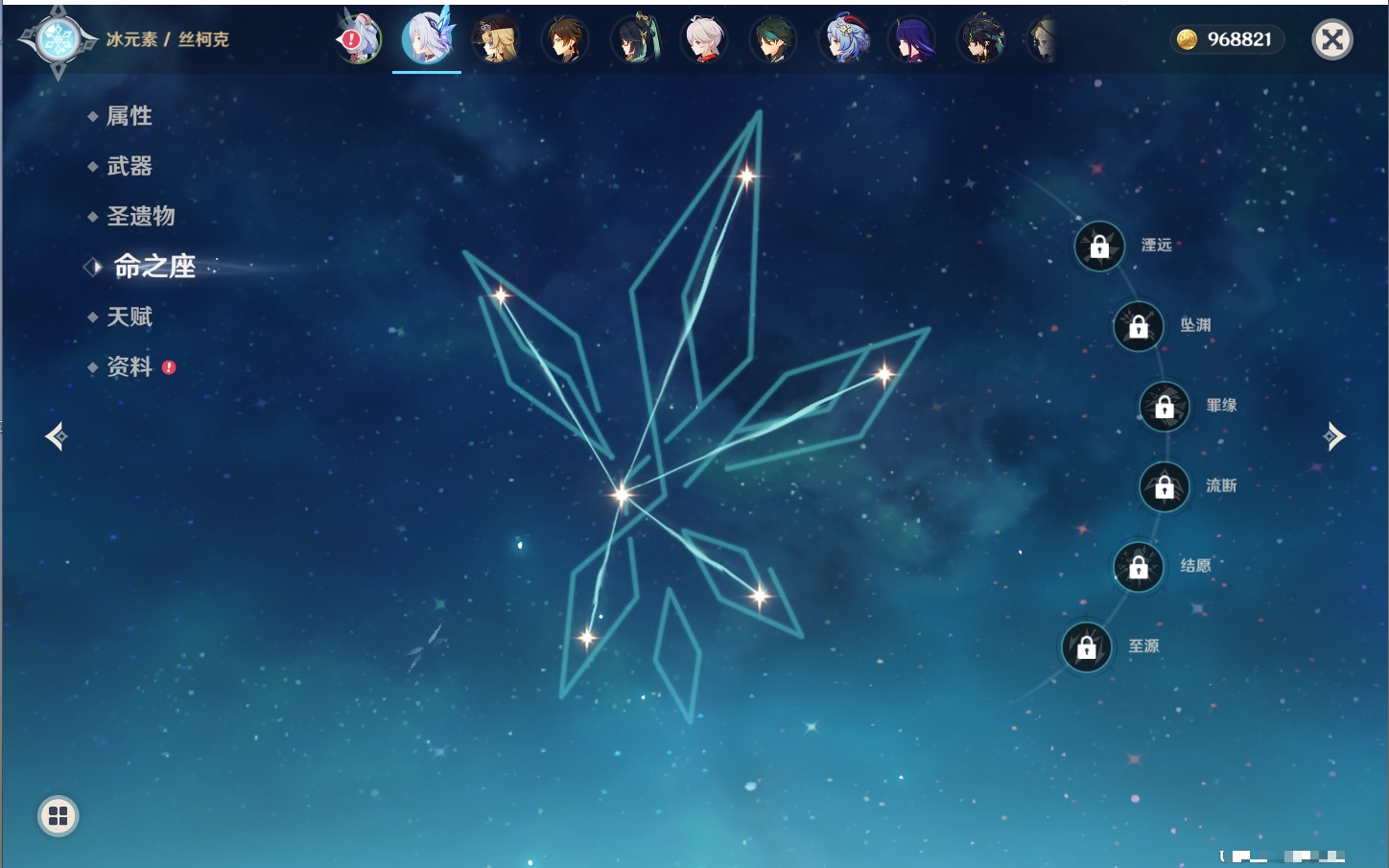Click the 冰元素 / 丝柯克 title text

pos(168,39)
